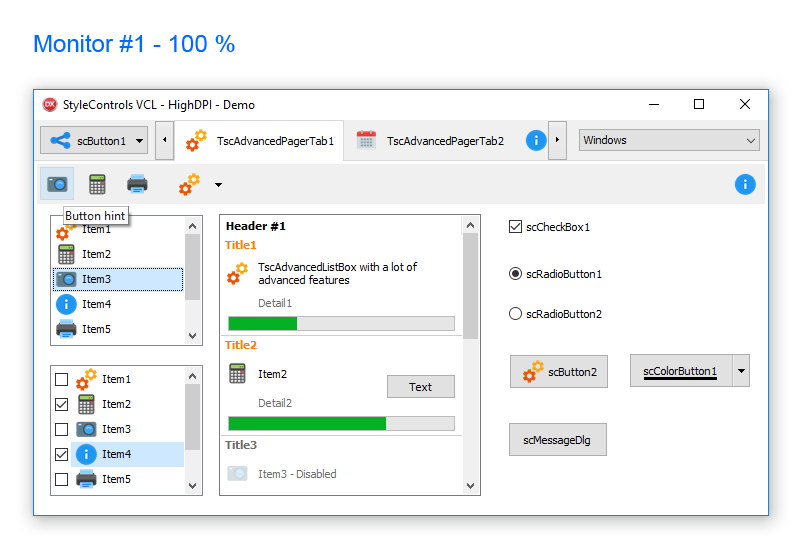
Task: Click the scMessageDlg button
Action: pyautogui.click(x=558, y=440)
